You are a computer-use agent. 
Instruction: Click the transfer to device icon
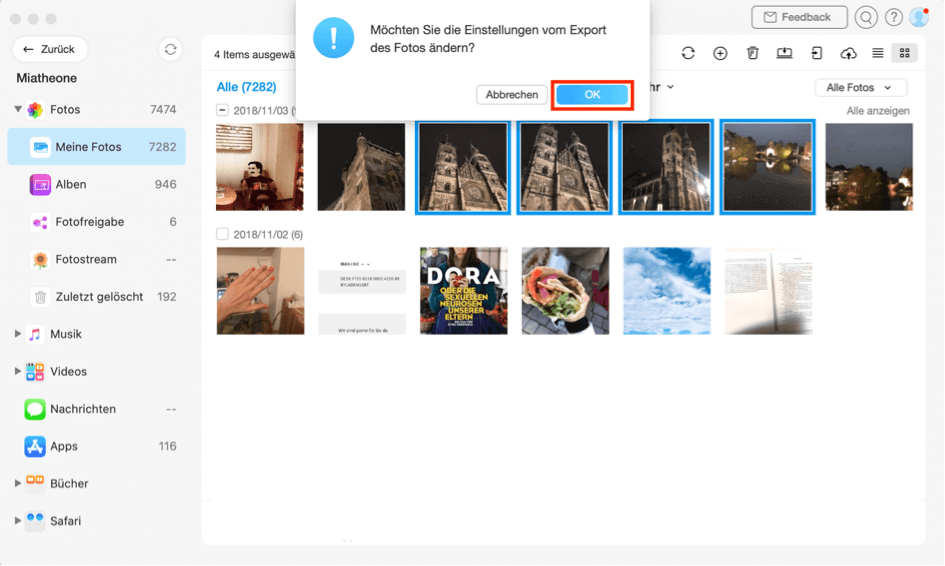816,53
